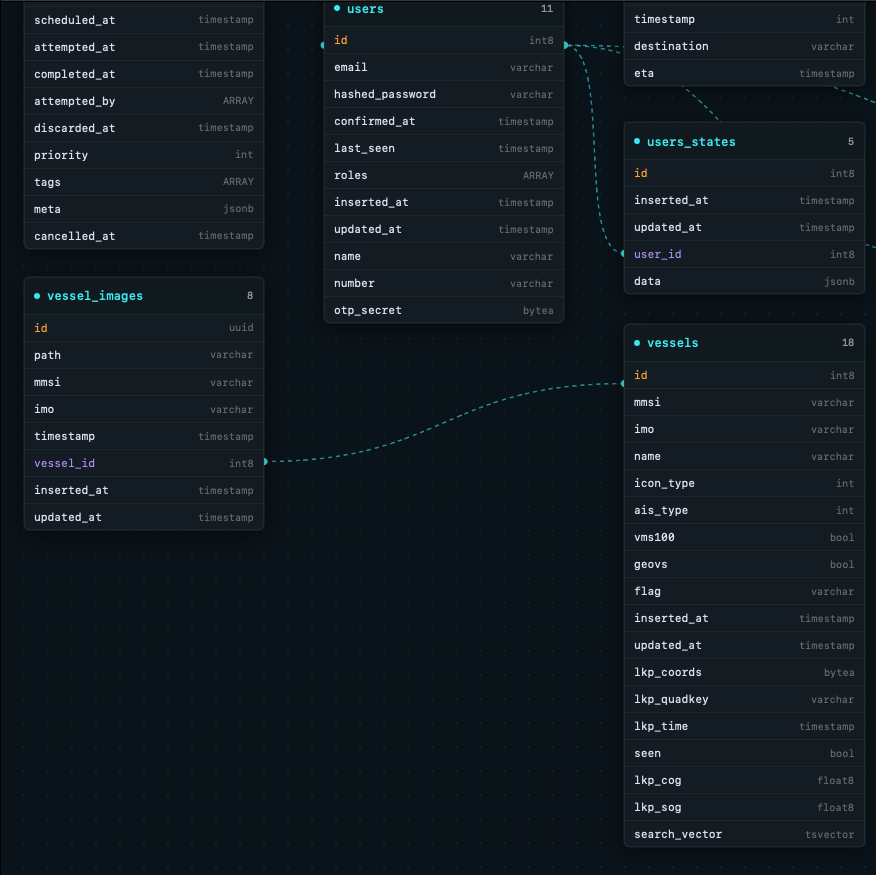Click the dot icon beside vessel_images title
Viewport: 876px width, 875px height.
point(37,296)
